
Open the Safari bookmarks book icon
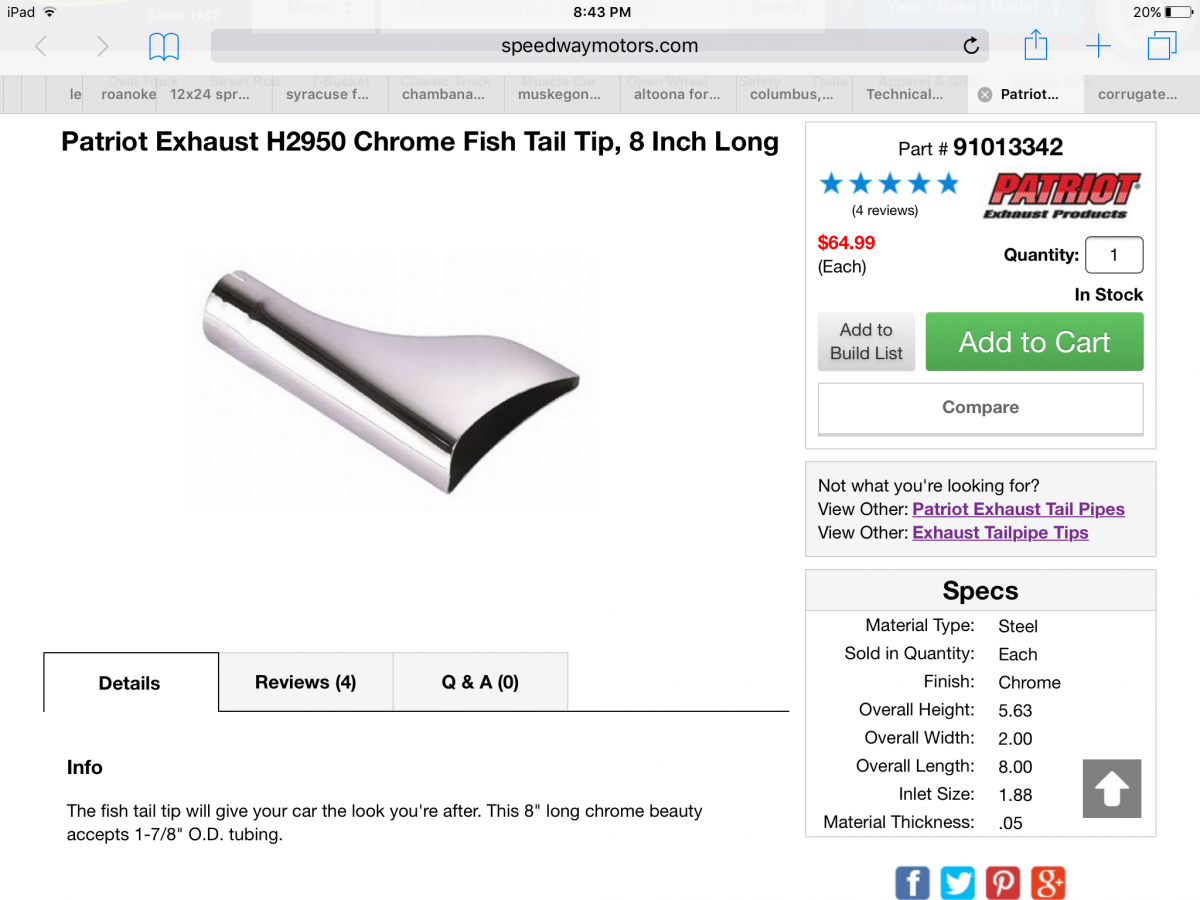click(164, 46)
